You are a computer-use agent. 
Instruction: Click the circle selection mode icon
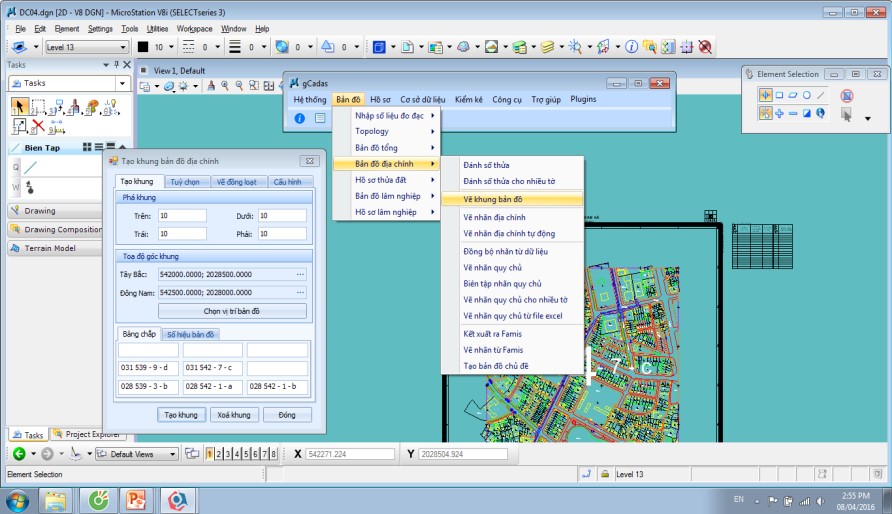pyautogui.click(x=806, y=95)
